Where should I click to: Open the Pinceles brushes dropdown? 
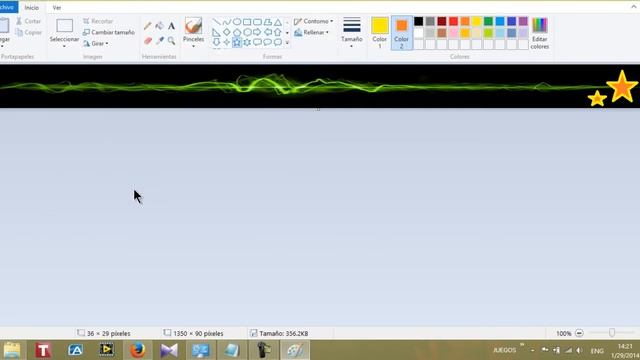(193, 46)
